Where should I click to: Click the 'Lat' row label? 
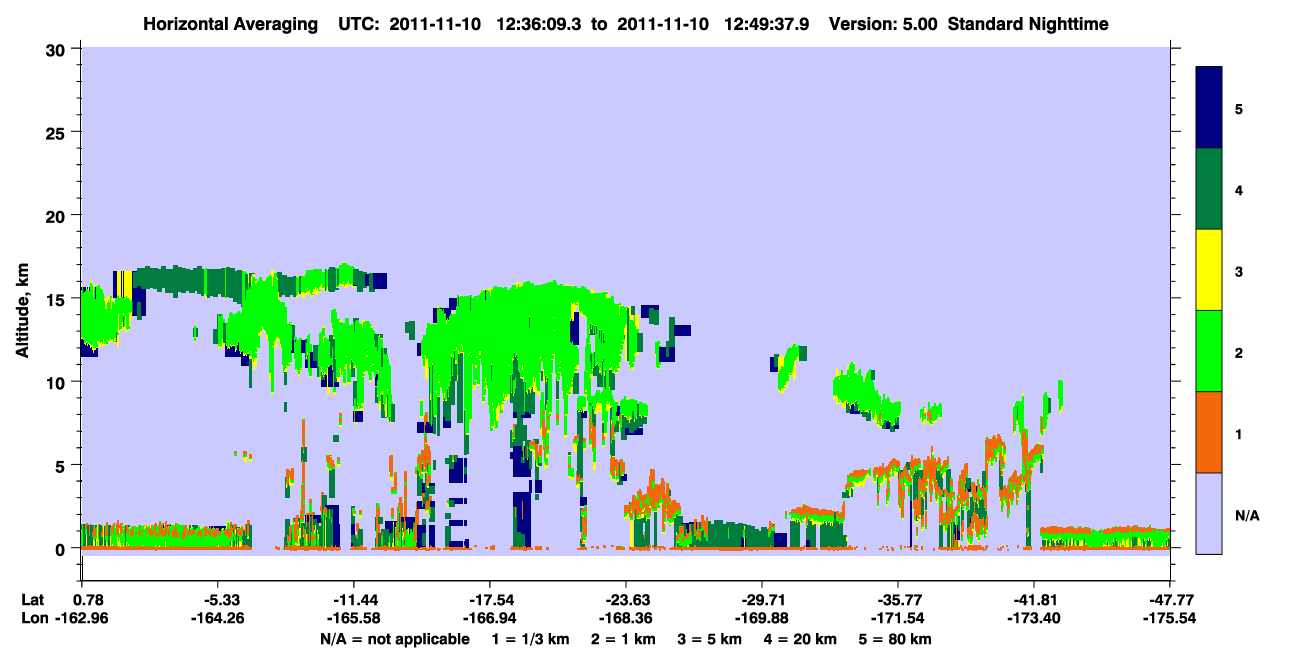[x=32, y=600]
